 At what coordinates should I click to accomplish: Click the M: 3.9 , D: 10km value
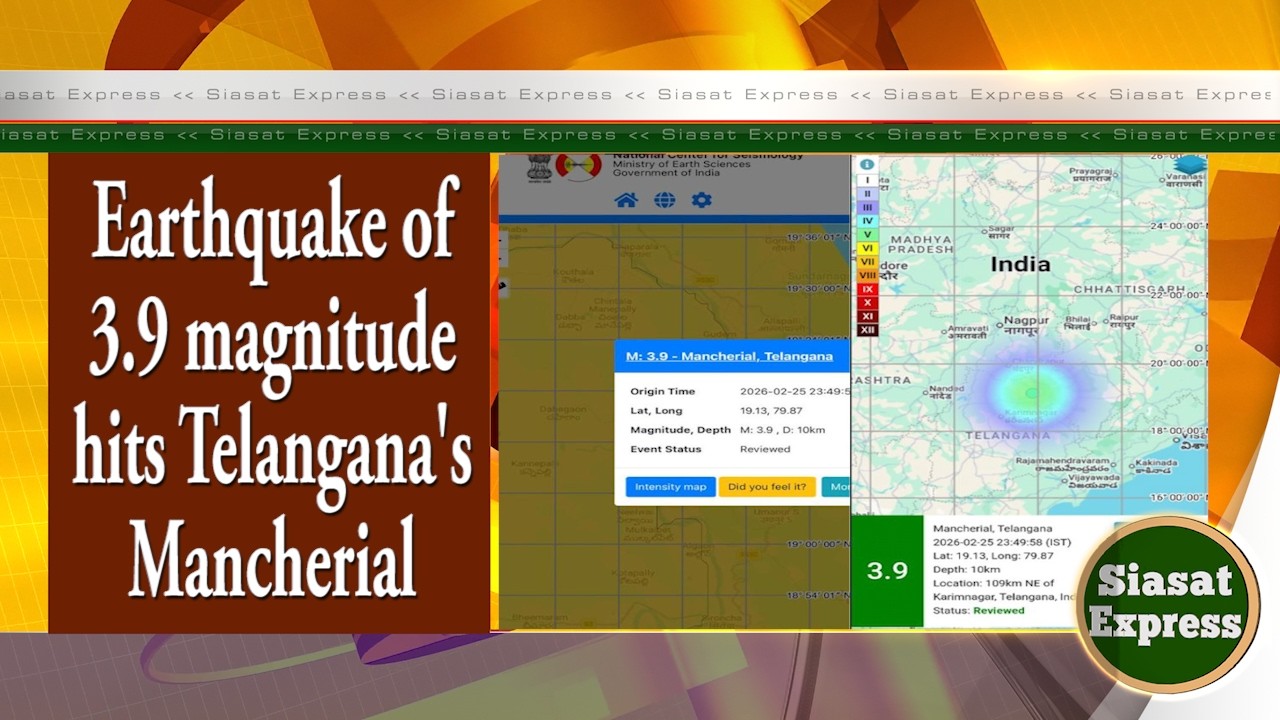click(782, 430)
